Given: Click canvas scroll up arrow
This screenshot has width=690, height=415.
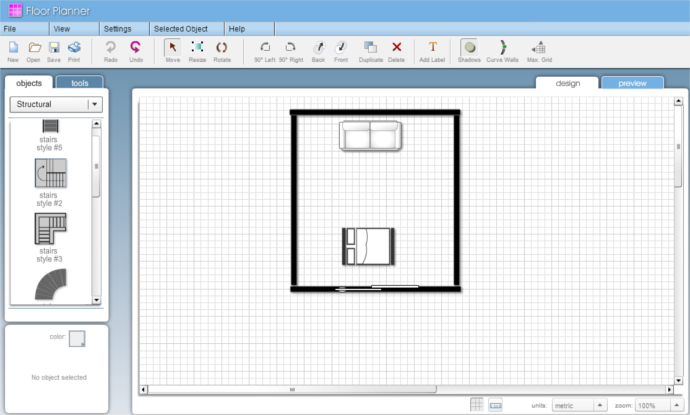Looking at the screenshot, I should pos(678,101).
